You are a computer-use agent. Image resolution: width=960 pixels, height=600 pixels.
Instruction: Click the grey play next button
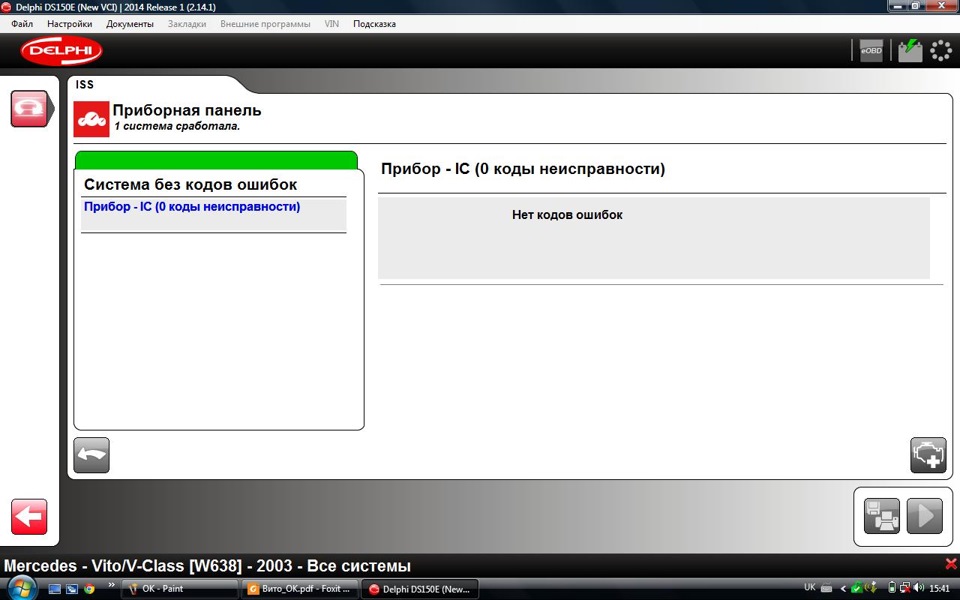(x=924, y=516)
